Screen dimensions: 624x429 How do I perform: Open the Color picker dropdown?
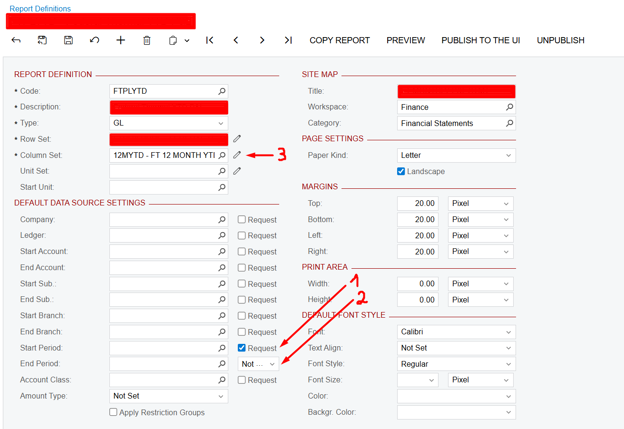456,396
